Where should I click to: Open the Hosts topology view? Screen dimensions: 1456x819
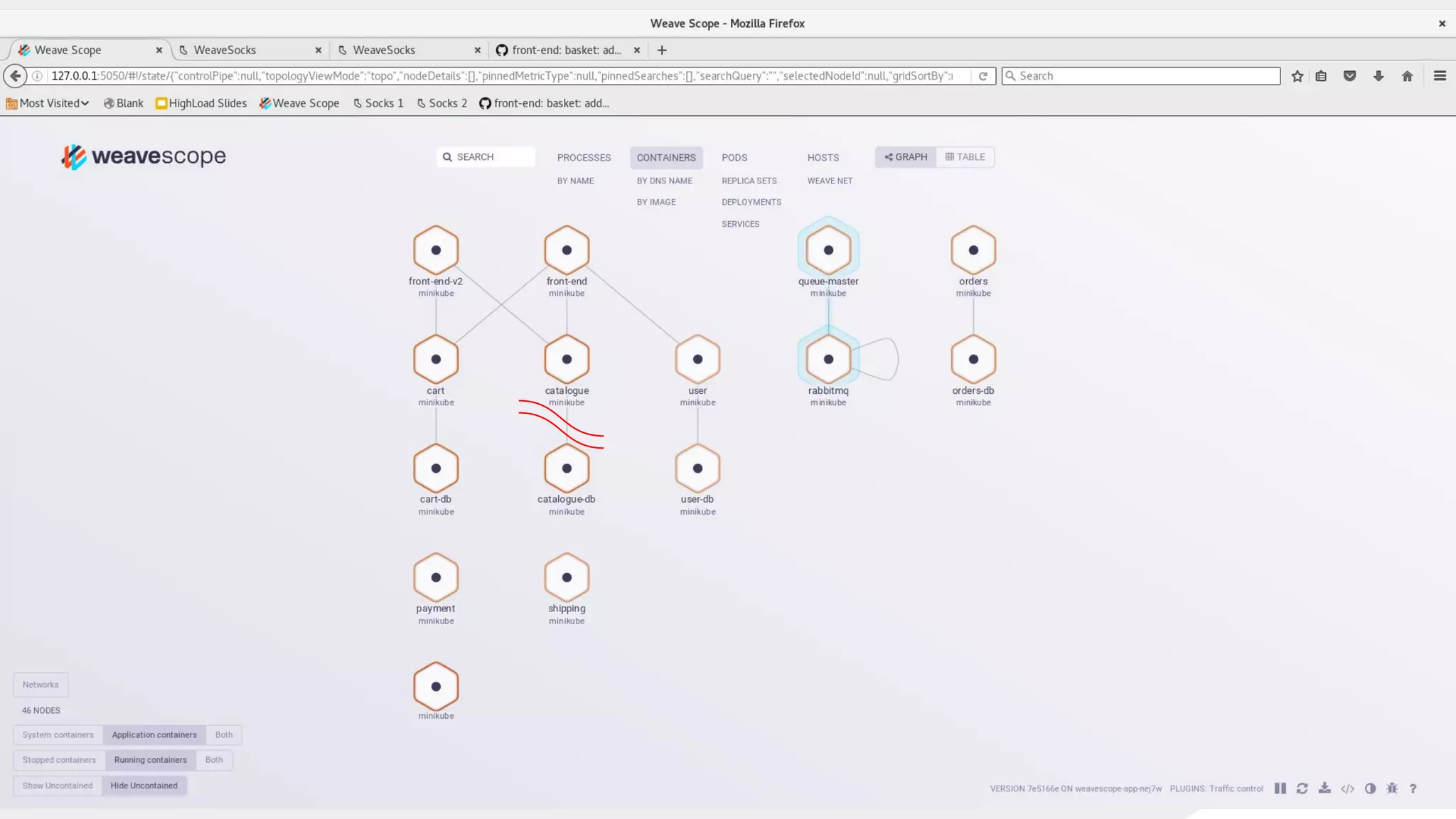823,158
